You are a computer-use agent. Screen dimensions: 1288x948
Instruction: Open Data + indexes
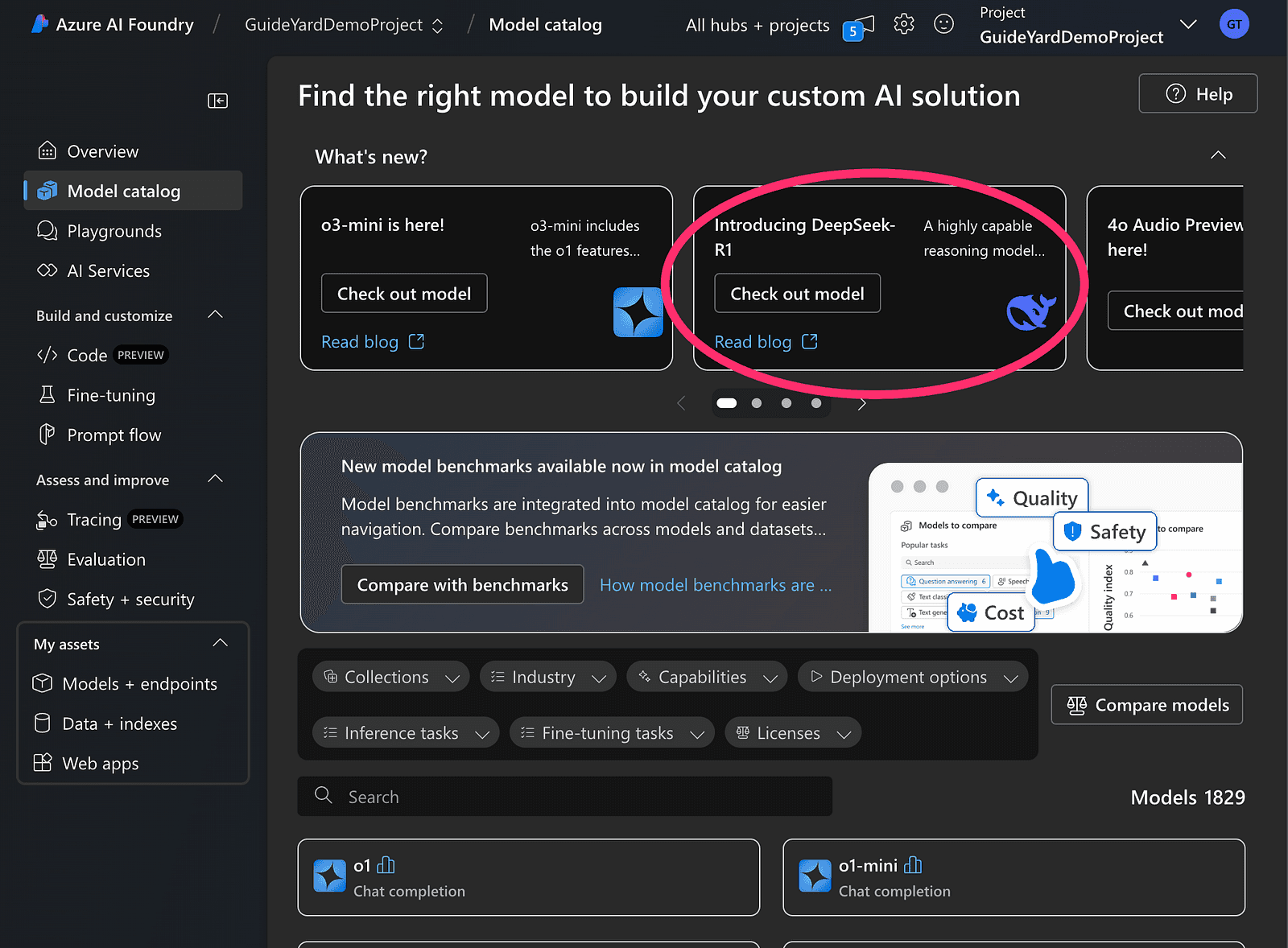pos(133,723)
